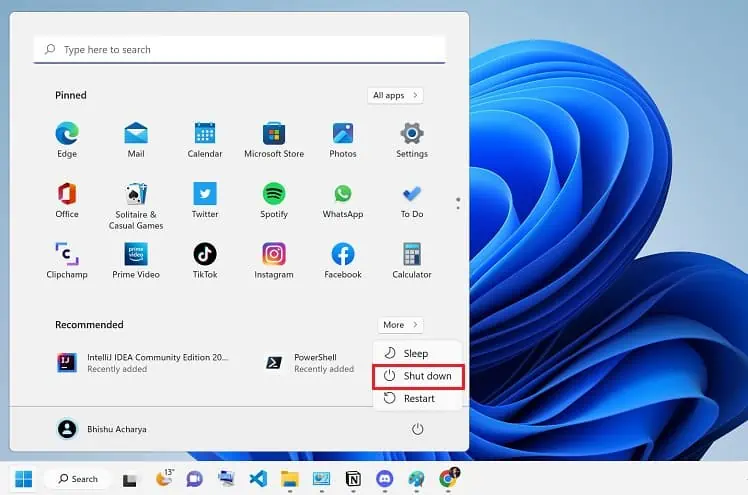The height and width of the screenshot is (495, 748).
Task: Open the To Do app
Action: tap(412, 200)
